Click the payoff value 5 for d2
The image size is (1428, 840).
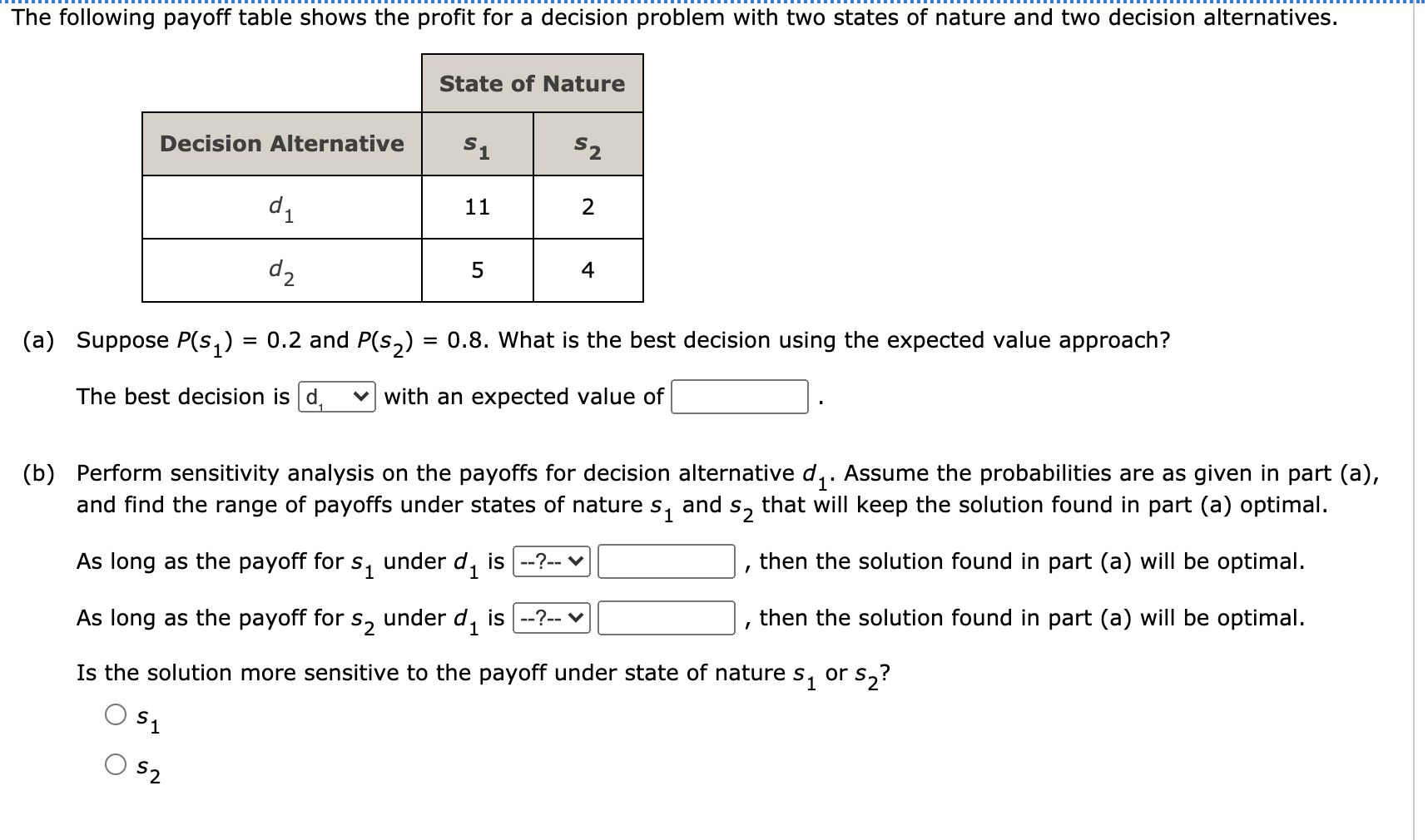click(477, 269)
